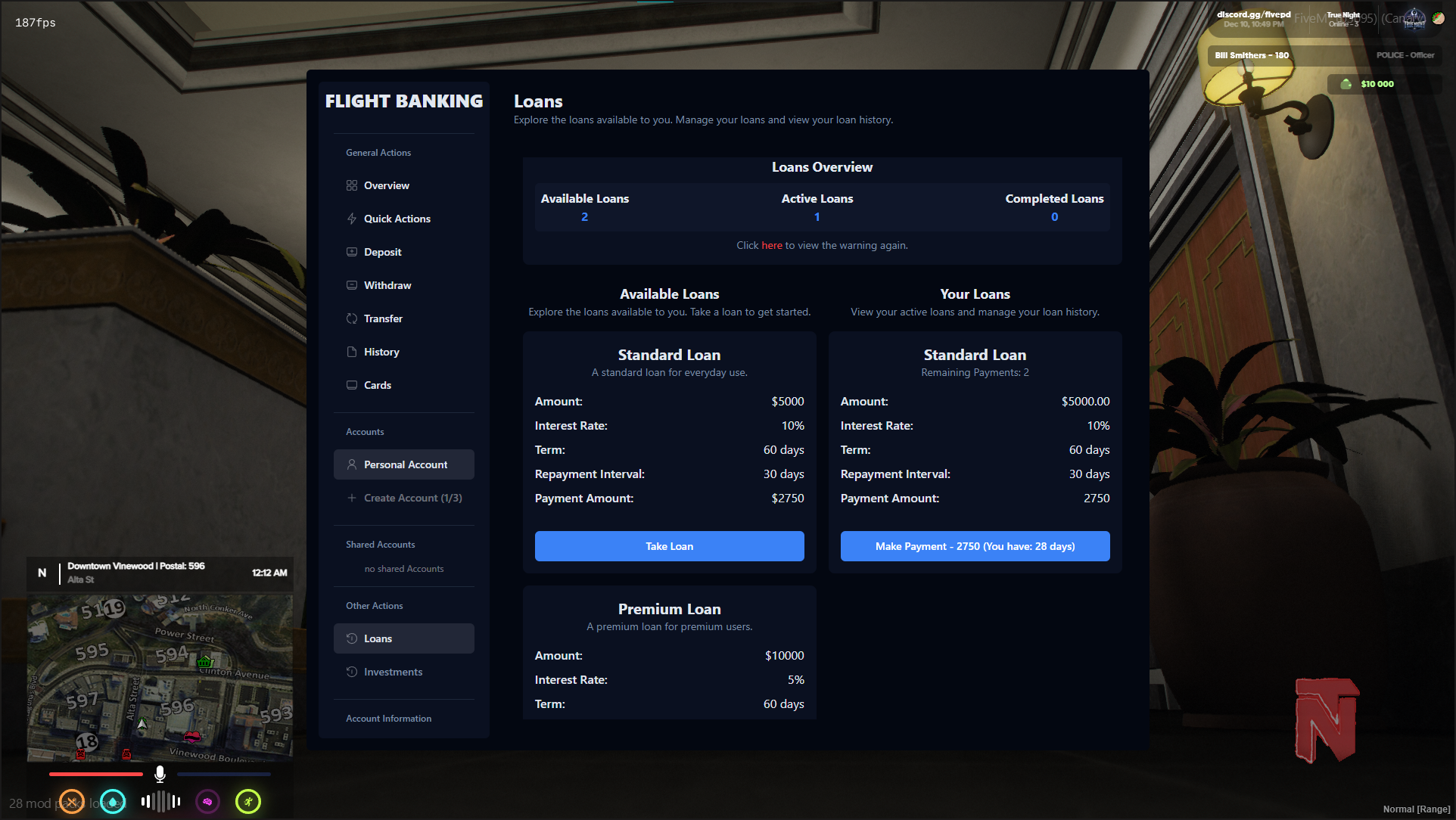Click the Create Account plus icon
Screen dimensions: 1456x820
352,498
